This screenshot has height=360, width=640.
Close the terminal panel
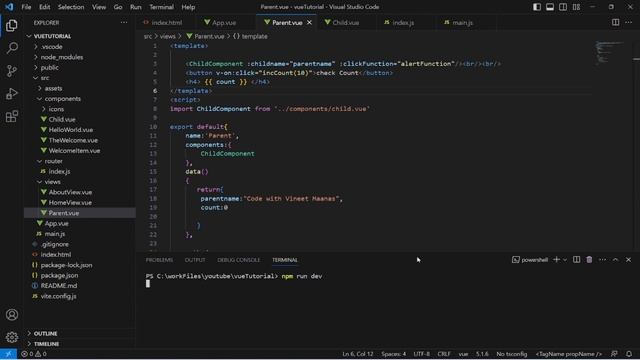click(628, 260)
